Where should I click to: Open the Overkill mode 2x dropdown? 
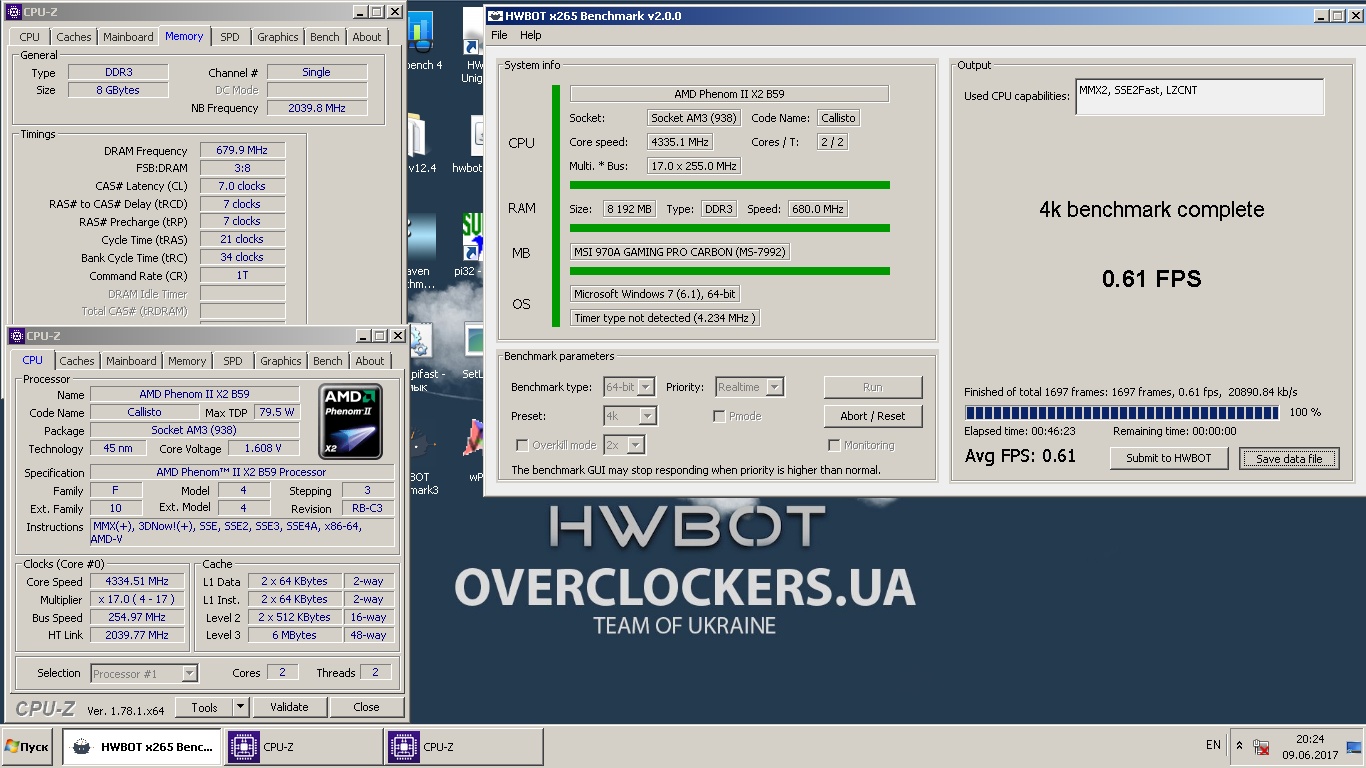click(635, 445)
